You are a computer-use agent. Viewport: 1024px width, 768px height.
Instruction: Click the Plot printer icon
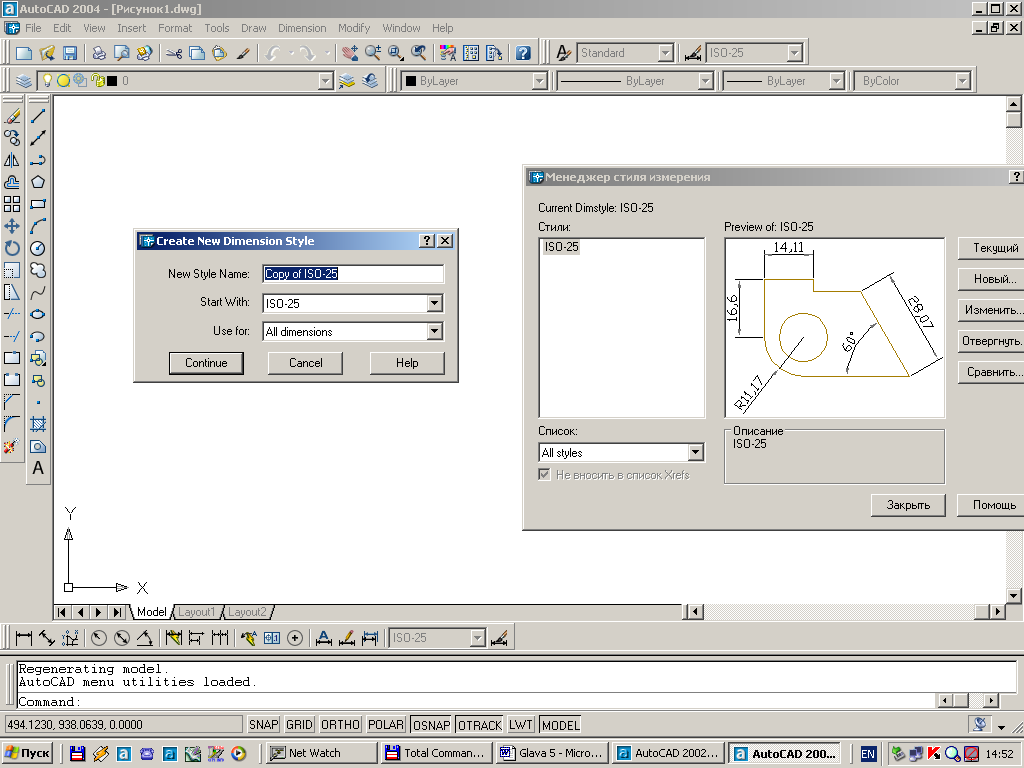[99, 54]
